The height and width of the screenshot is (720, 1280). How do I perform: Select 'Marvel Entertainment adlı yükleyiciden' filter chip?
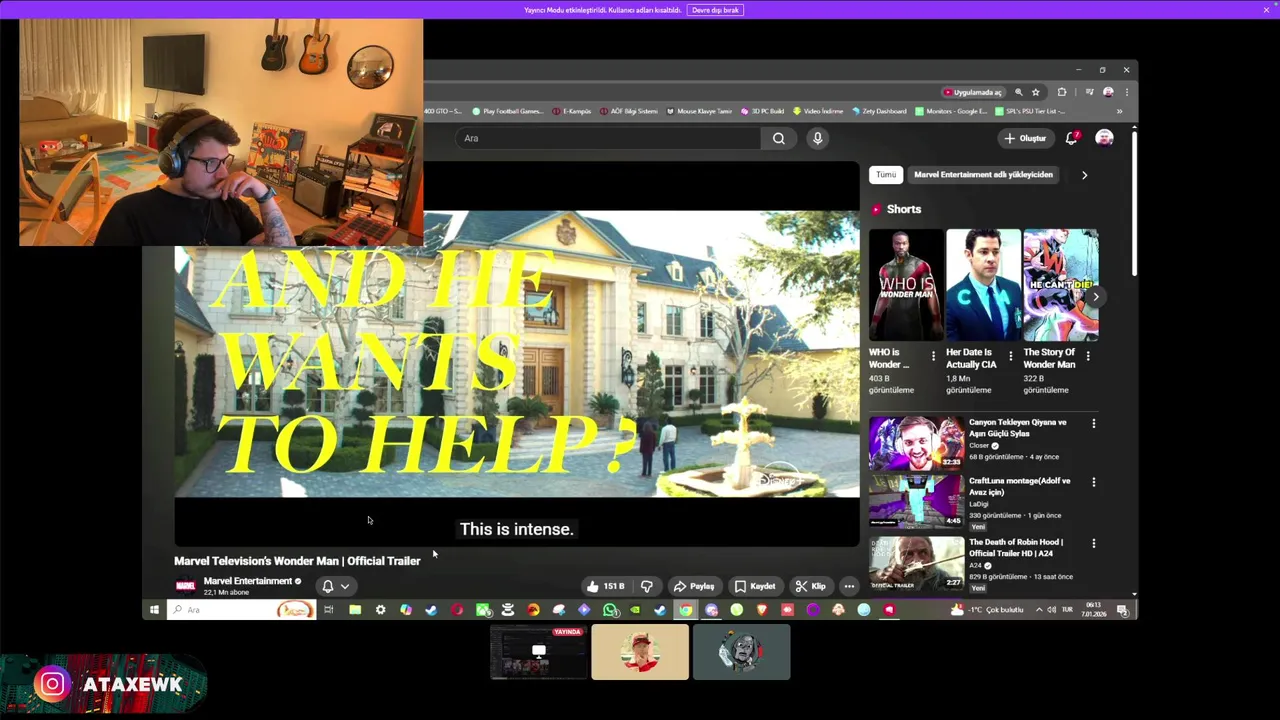[983, 175]
